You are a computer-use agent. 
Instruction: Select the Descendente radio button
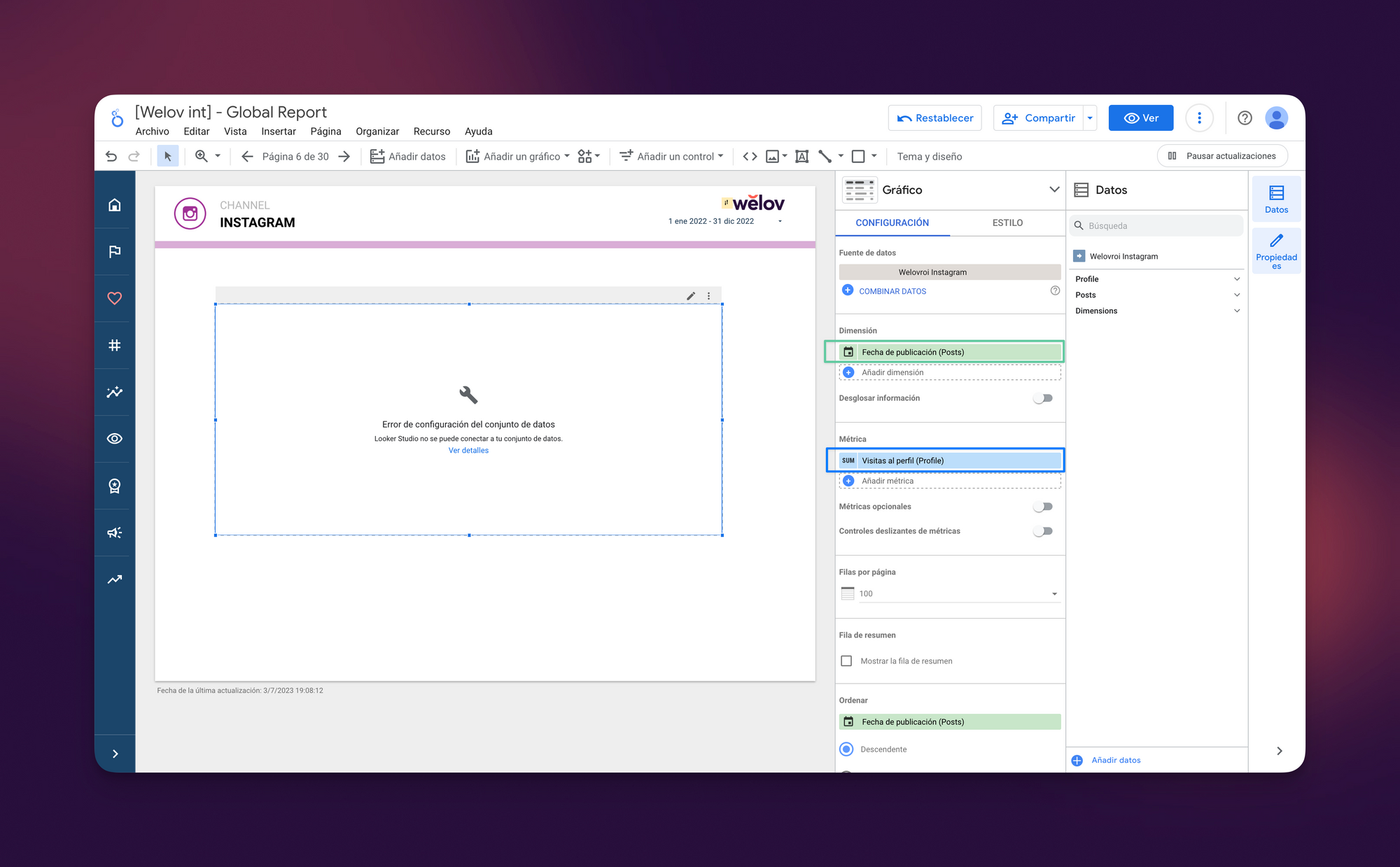(846, 749)
